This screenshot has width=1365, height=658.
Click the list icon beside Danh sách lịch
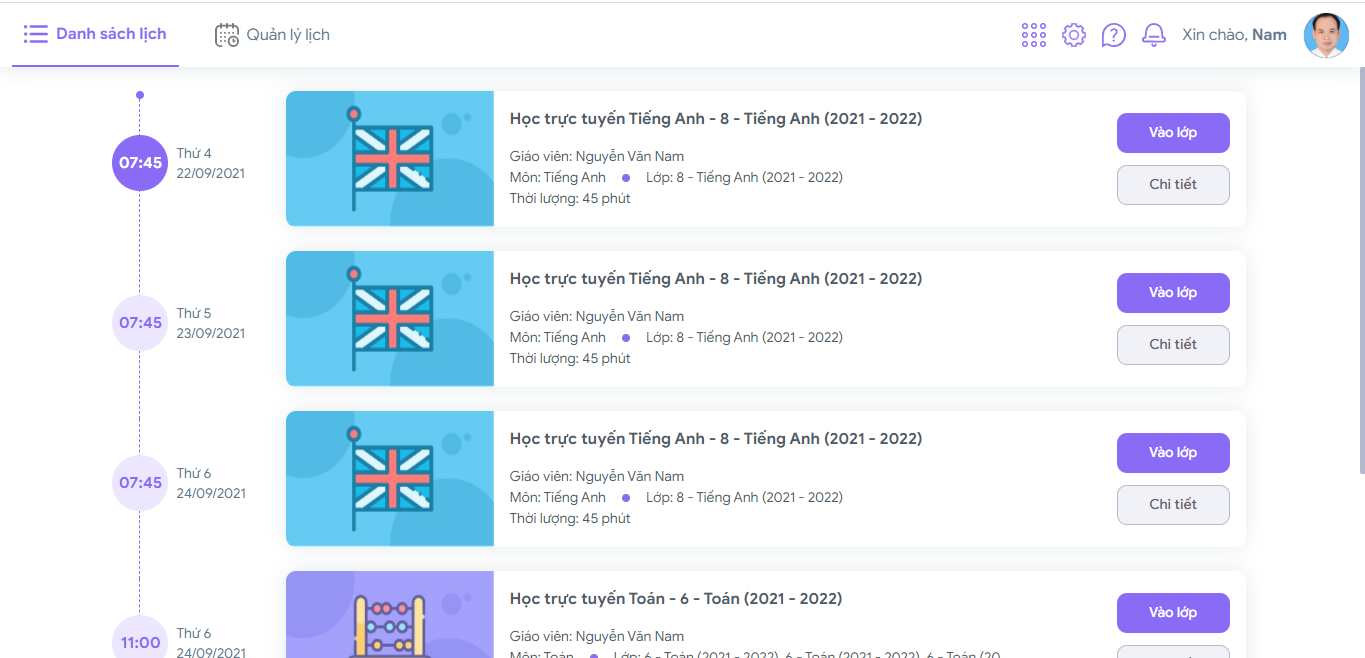(x=36, y=35)
